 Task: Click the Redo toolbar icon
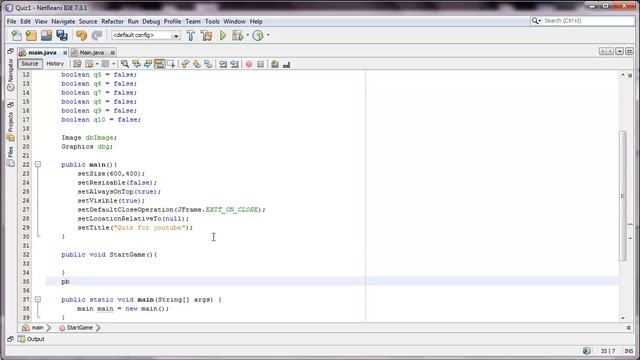pyautogui.click(x=97, y=36)
